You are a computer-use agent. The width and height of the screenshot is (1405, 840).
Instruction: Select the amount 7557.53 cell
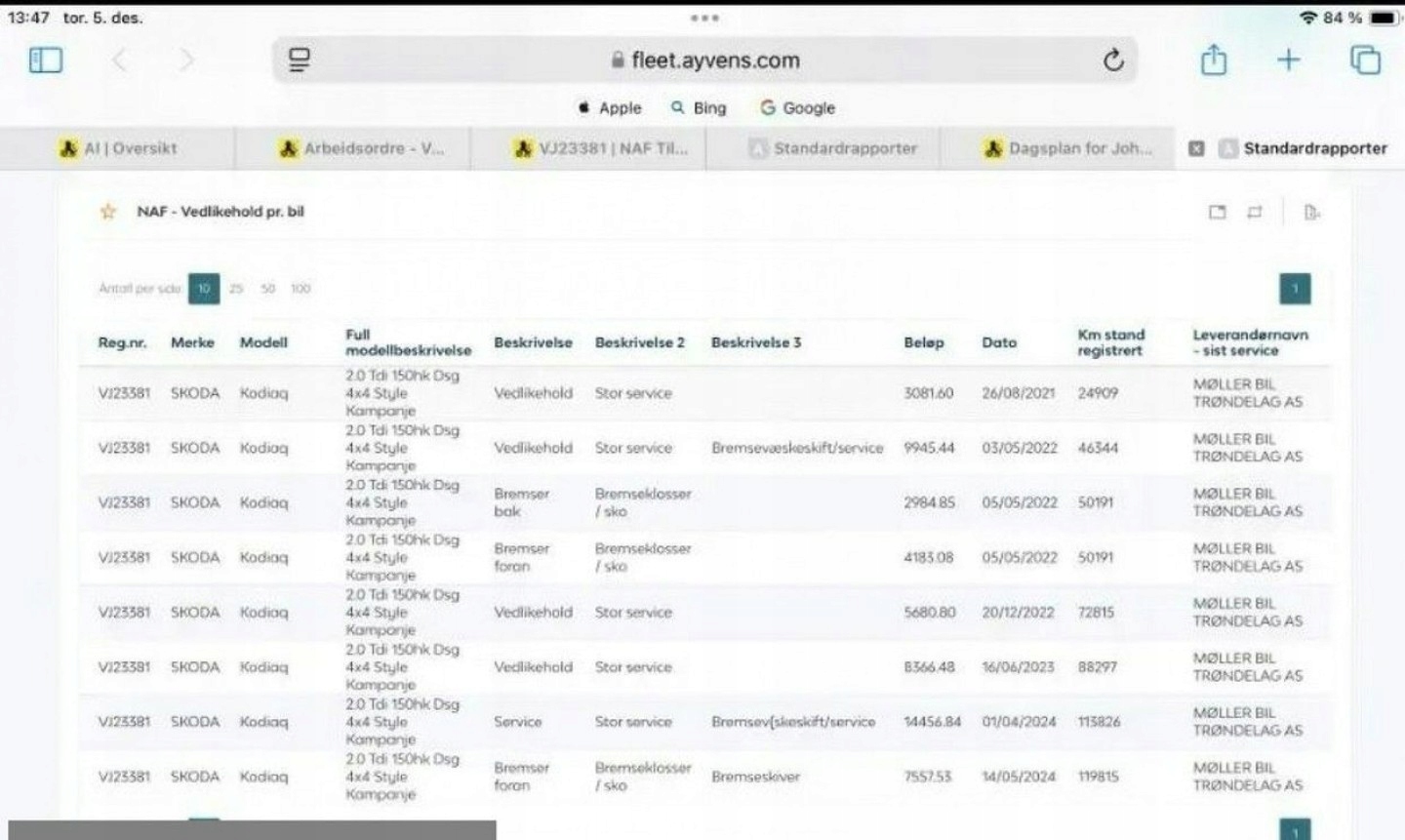pos(928,777)
